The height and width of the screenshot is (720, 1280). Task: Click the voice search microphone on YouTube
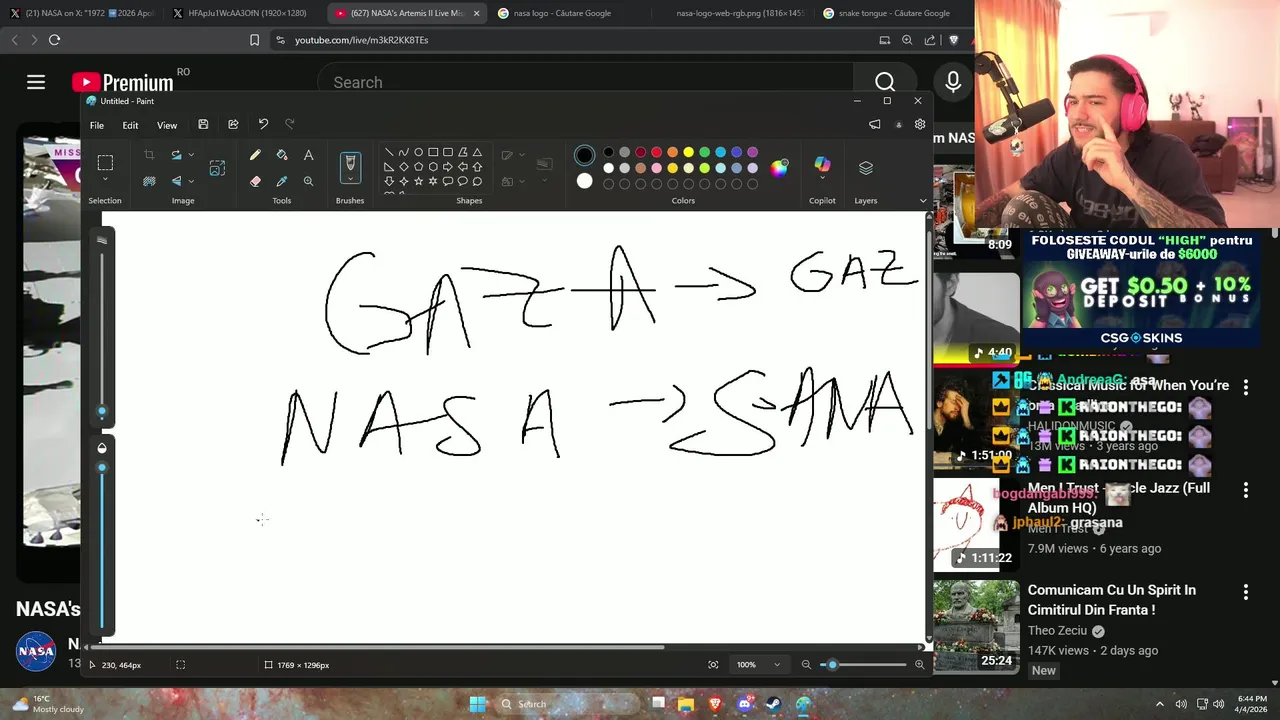[953, 82]
